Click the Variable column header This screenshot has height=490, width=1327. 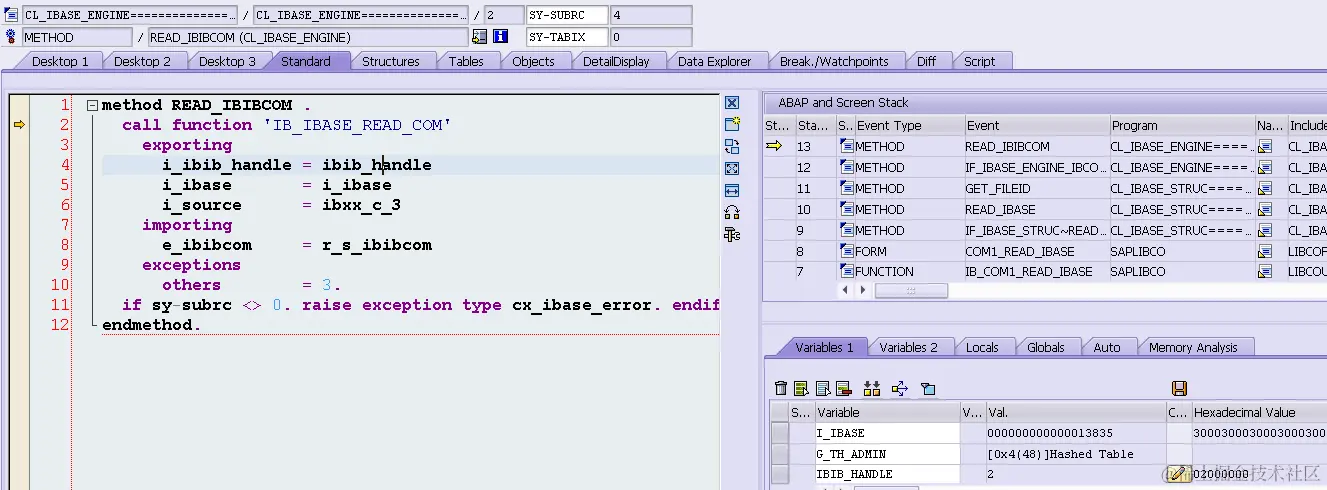pyautogui.click(x=886, y=411)
